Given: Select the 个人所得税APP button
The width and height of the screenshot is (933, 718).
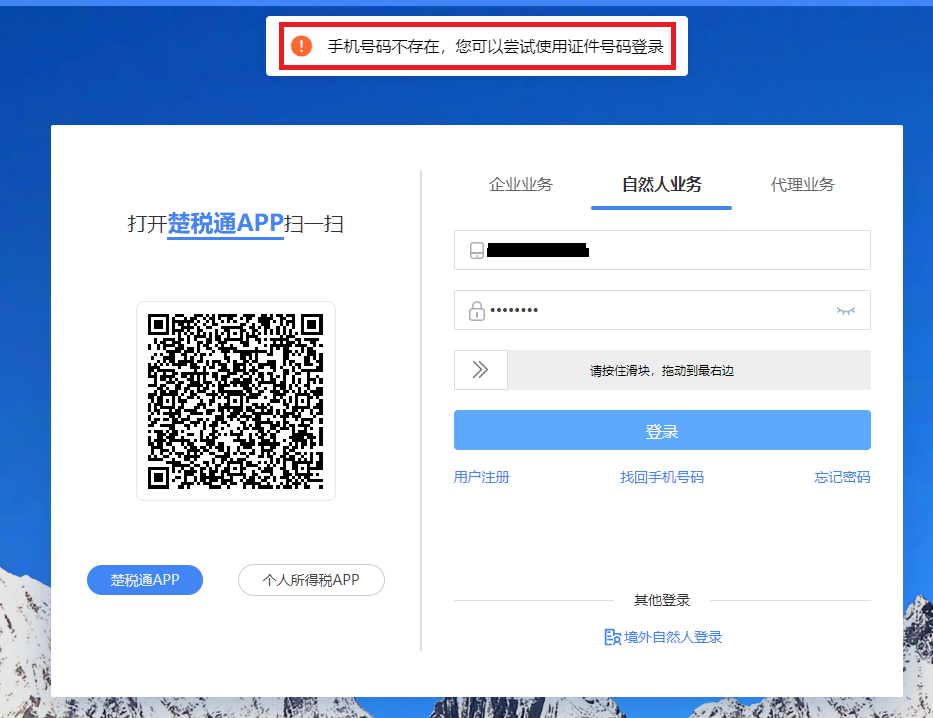Looking at the screenshot, I should pos(311,580).
